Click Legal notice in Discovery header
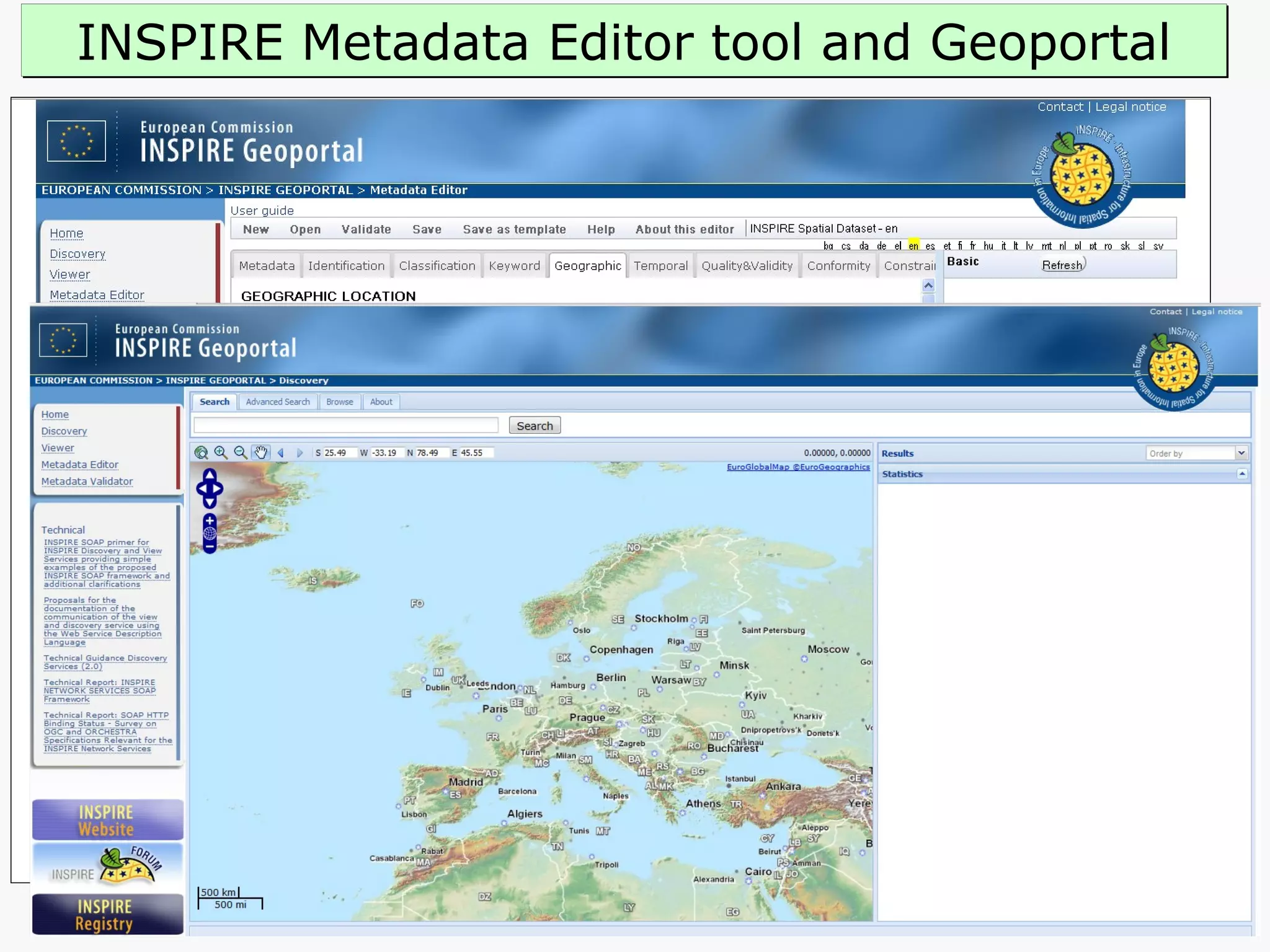The image size is (1270, 952). coord(1217,312)
